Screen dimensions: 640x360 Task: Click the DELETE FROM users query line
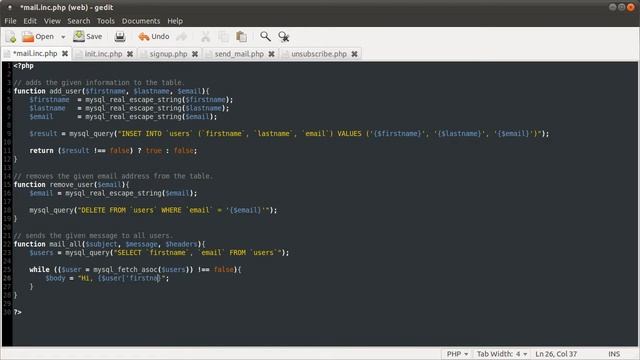tap(153, 210)
